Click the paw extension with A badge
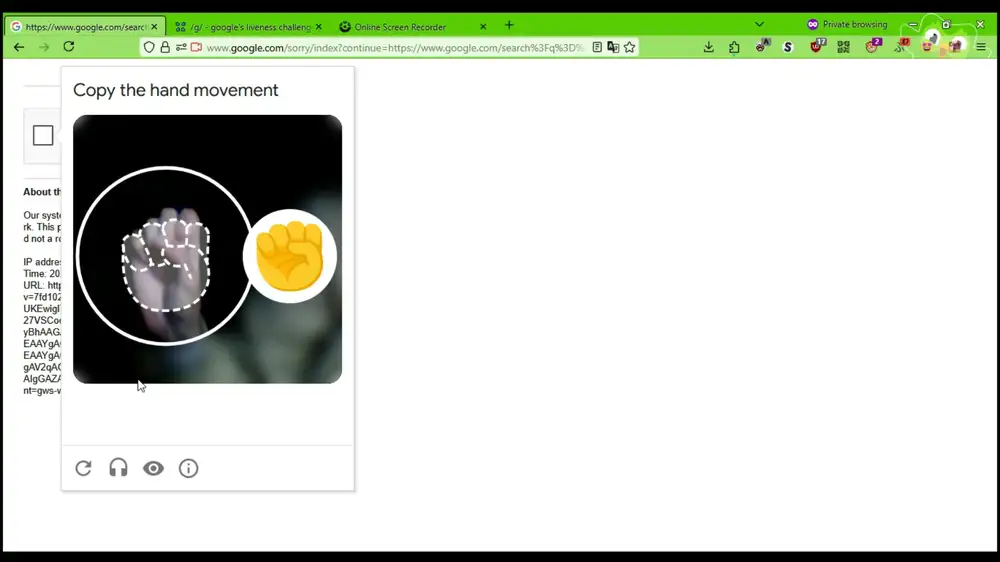The width and height of the screenshot is (1000, 562). (x=762, y=45)
